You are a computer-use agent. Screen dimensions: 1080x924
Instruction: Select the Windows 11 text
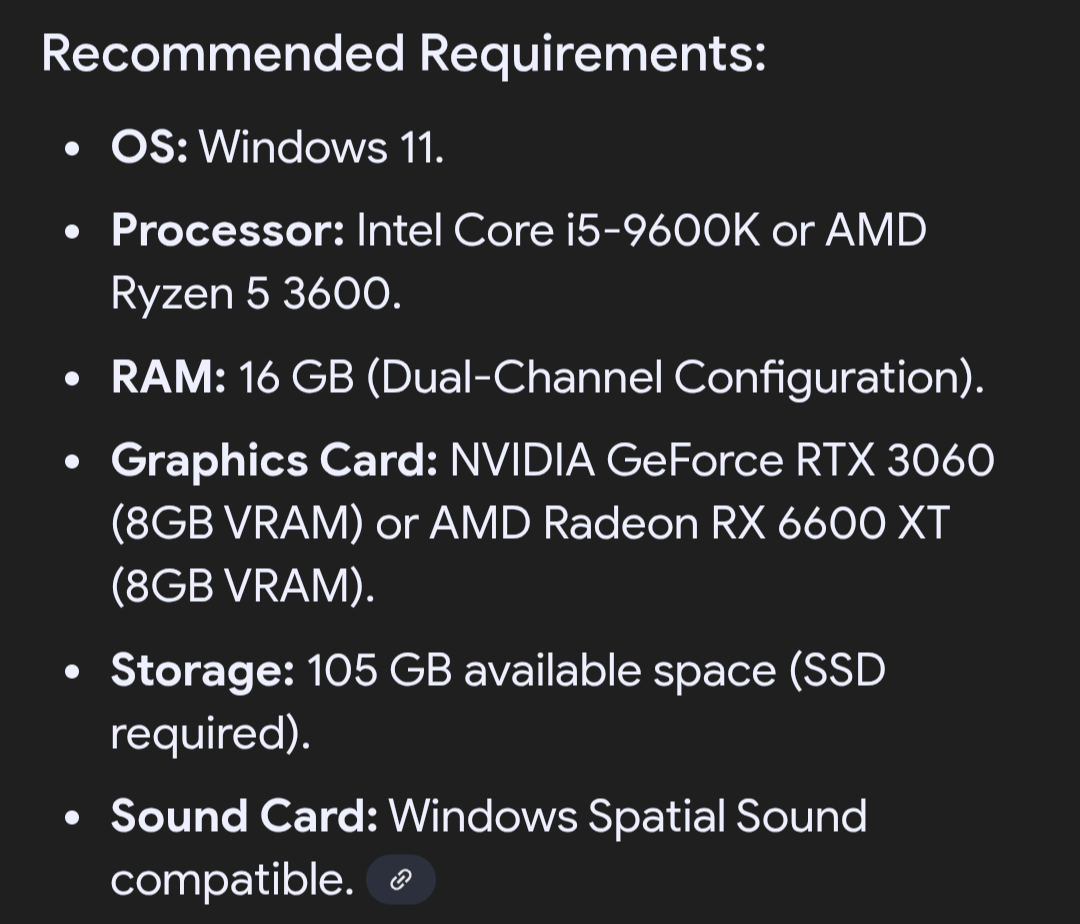point(321,148)
